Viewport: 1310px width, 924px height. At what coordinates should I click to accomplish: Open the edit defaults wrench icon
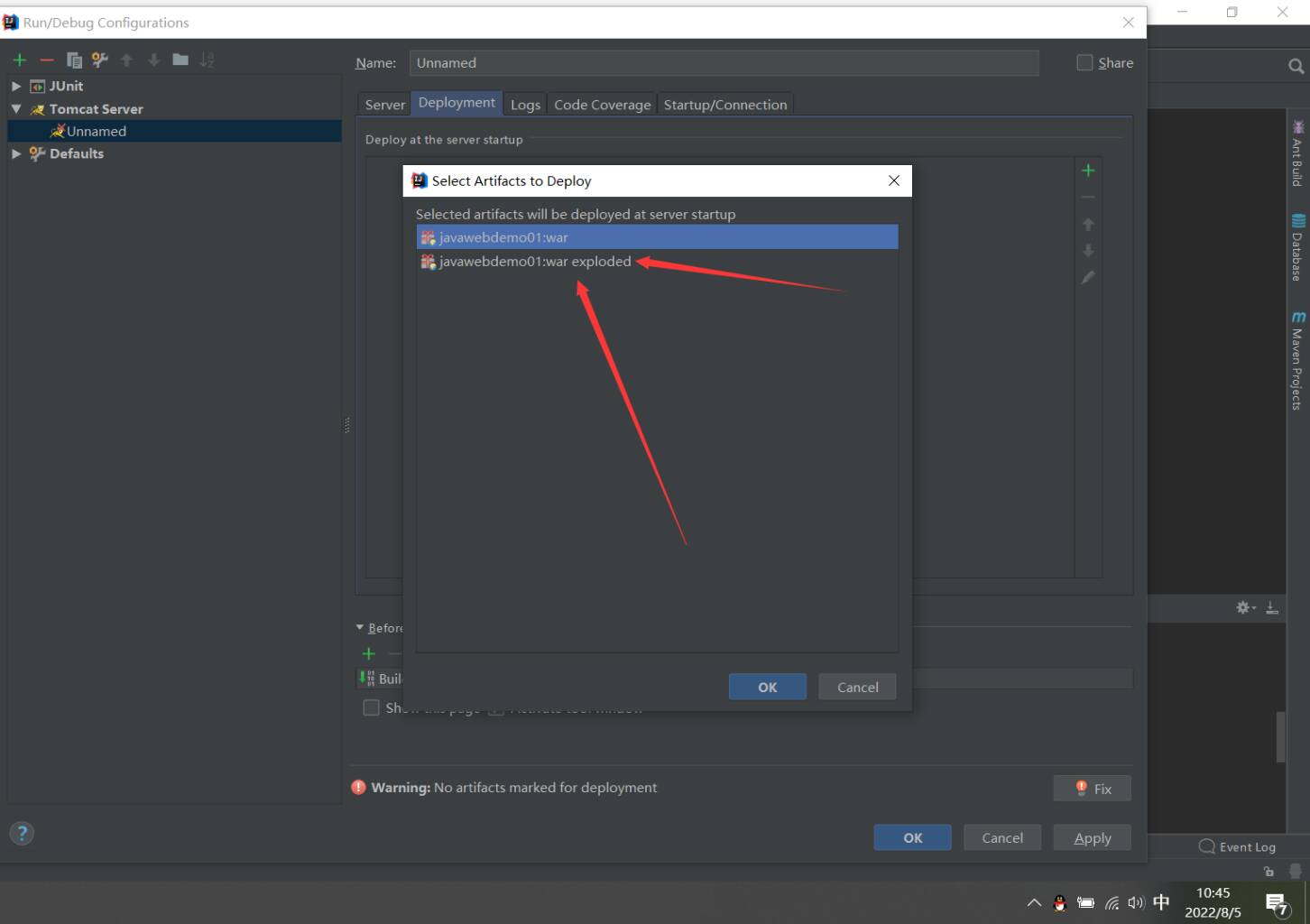(100, 60)
